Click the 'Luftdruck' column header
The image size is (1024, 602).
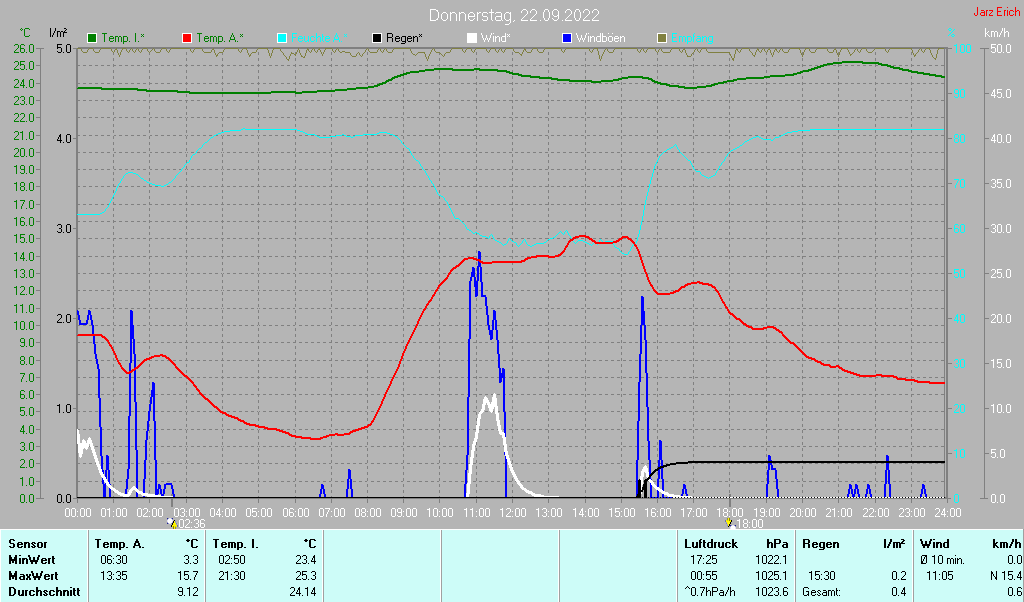click(711, 544)
